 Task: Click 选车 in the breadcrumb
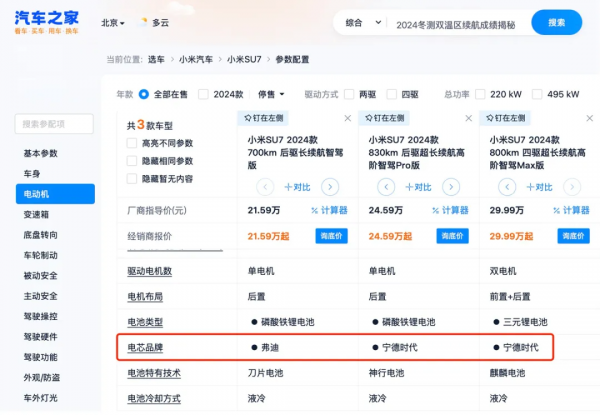pos(156,59)
